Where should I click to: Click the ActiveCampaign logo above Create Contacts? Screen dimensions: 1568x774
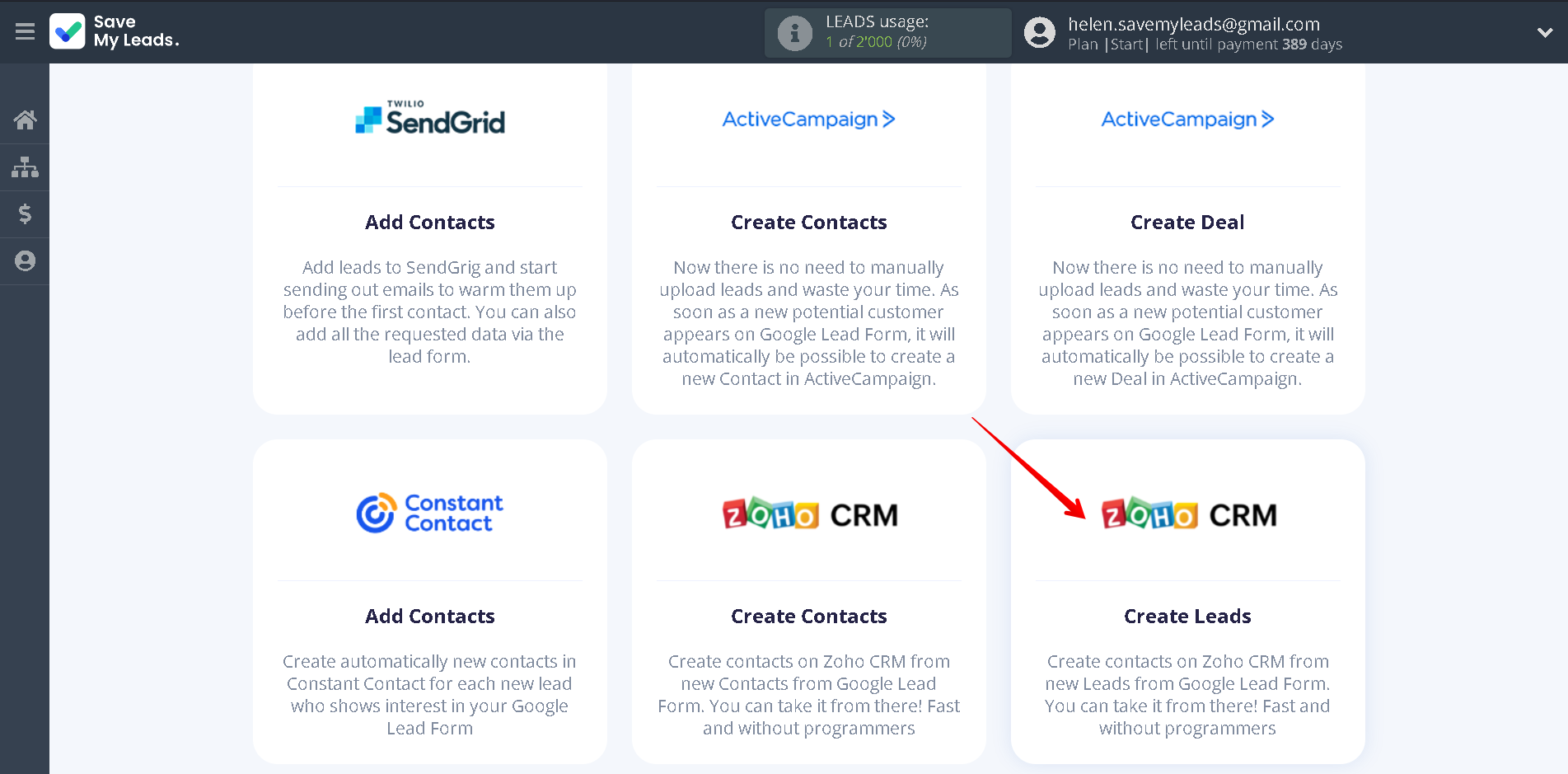pos(809,120)
